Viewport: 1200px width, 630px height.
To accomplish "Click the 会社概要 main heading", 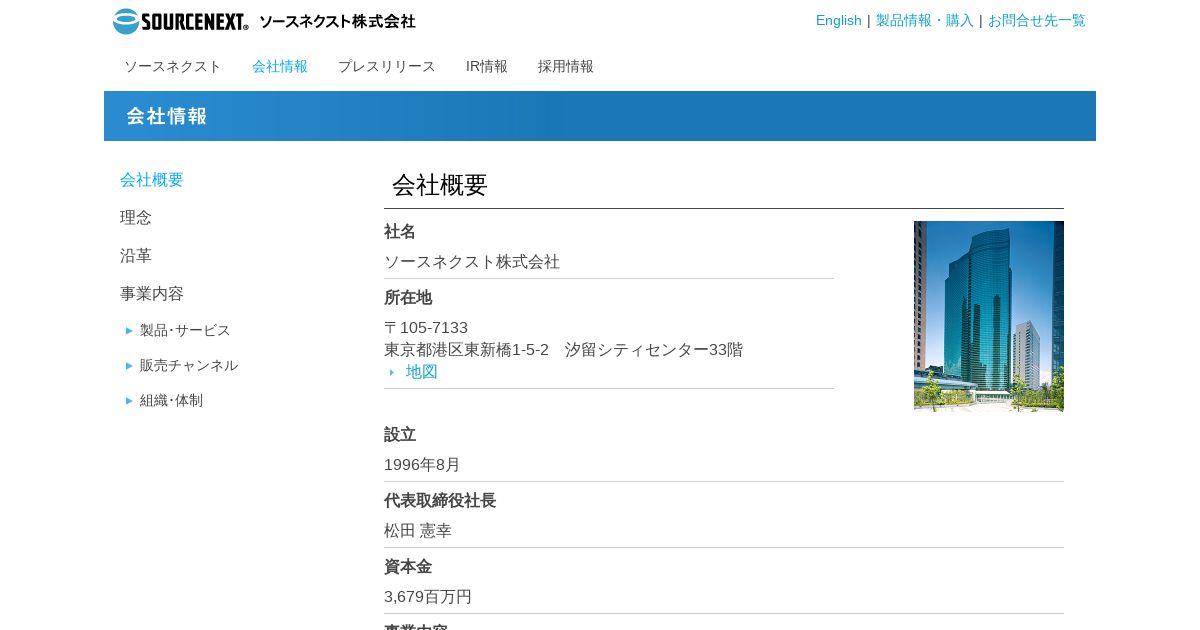I will tap(440, 185).
